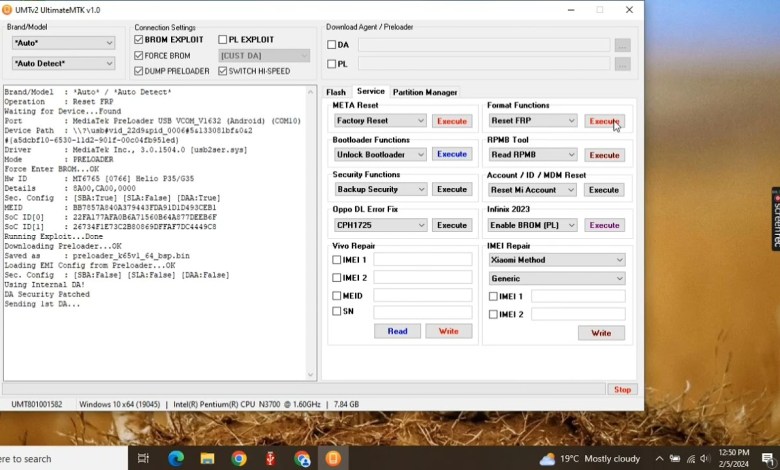Enable Vivo Repair IMEI 1 checkbox
Image resolution: width=780 pixels, height=470 pixels.
coord(337,260)
